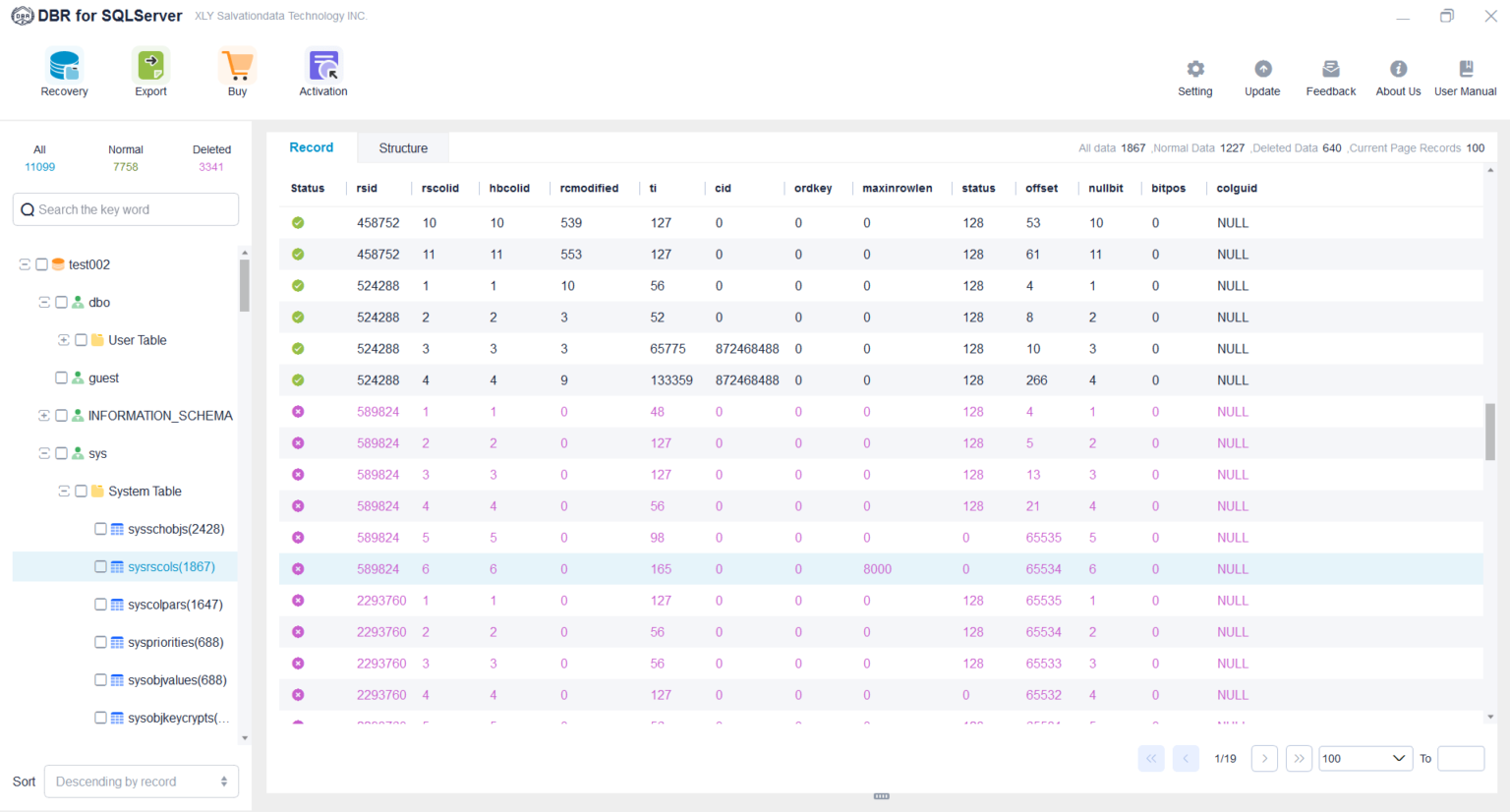The width and height of the screenshot is (1510, 812).
Task: Click the About Us link
Action: 1397,71
